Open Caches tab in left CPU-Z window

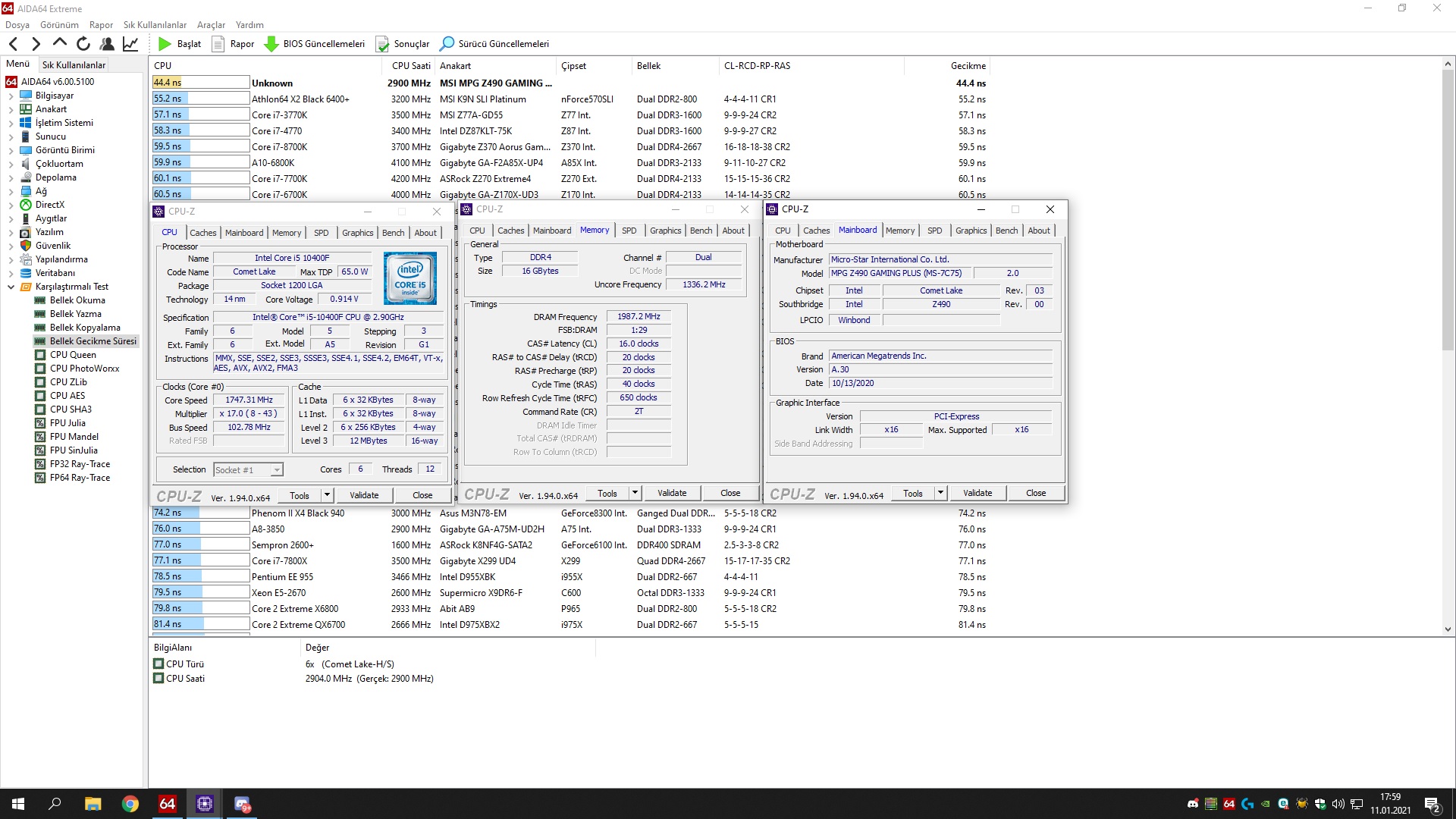click(x=202, y=233)
